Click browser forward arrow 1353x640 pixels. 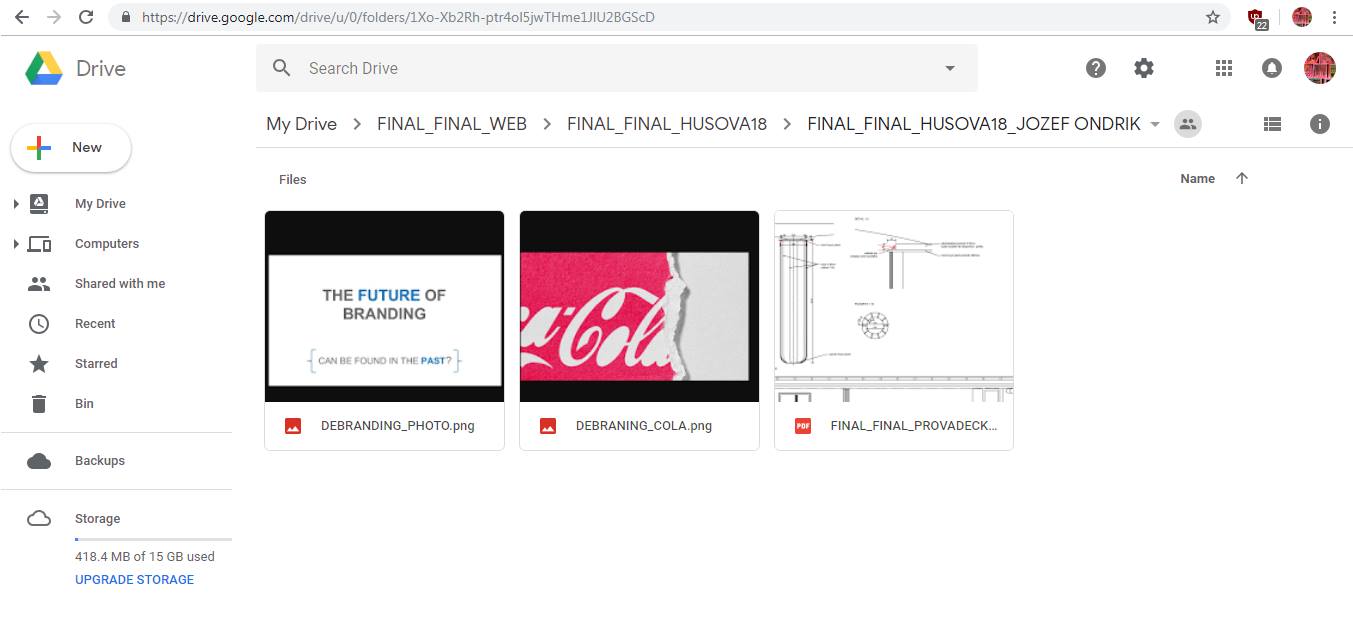(53, 17)
